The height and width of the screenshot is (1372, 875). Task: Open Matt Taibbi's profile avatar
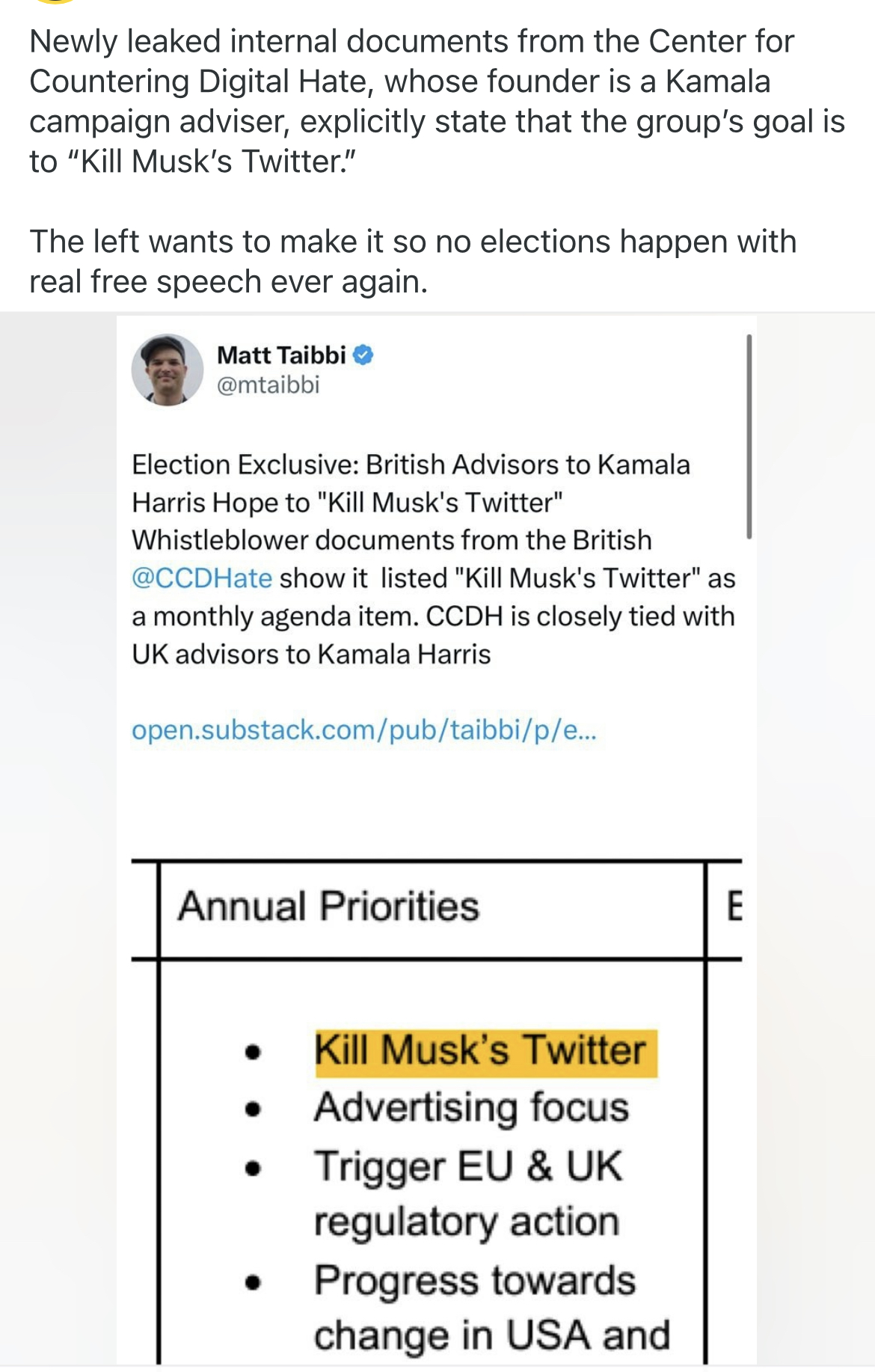(x=167, y=370)
